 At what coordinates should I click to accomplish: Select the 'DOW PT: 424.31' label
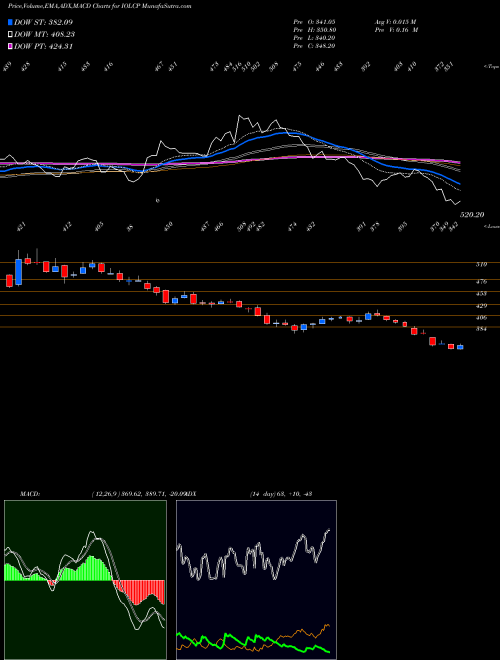coord(43,46)
